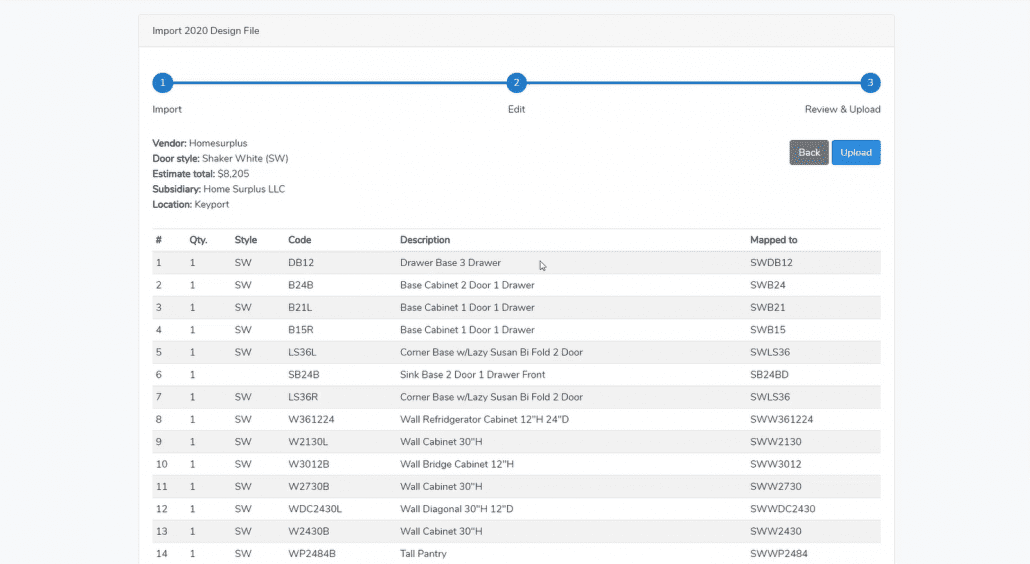Screen dimensions: 1030x564
Task: Select code W361224 cell
Action: (x=311, y=419)
